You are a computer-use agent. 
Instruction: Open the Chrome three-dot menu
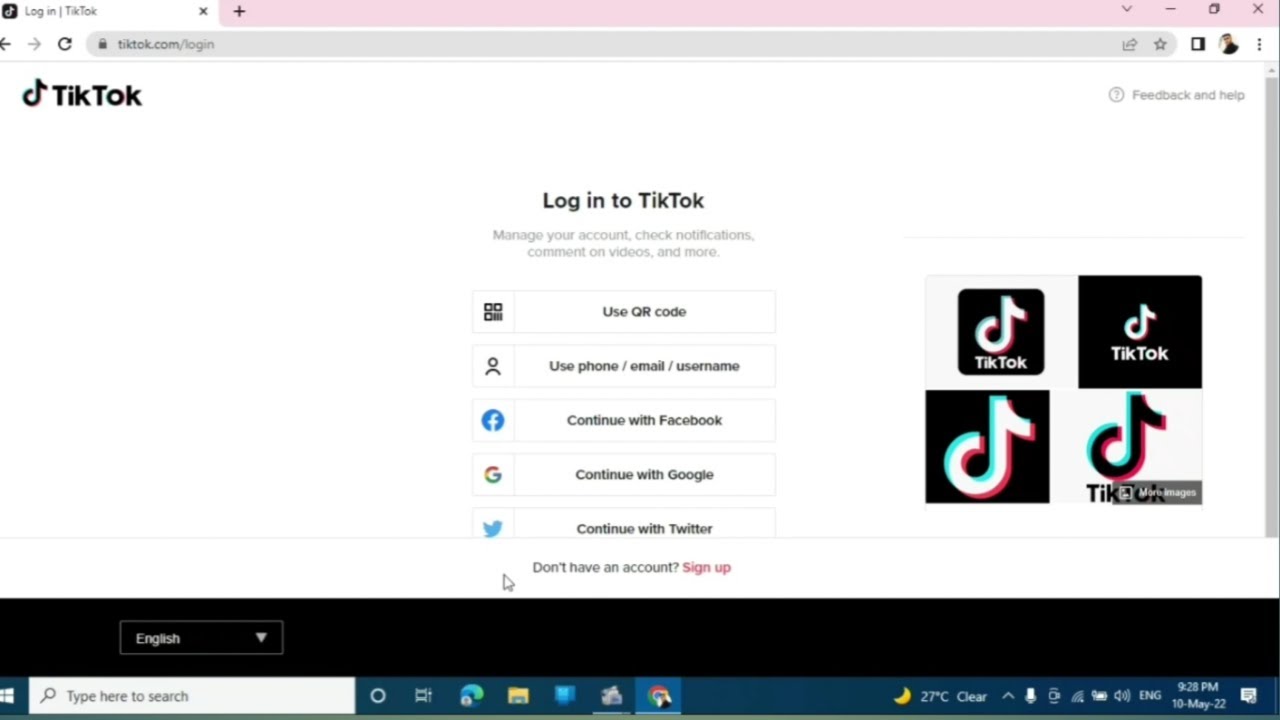pyautogui.click(x=1259, y=44)
